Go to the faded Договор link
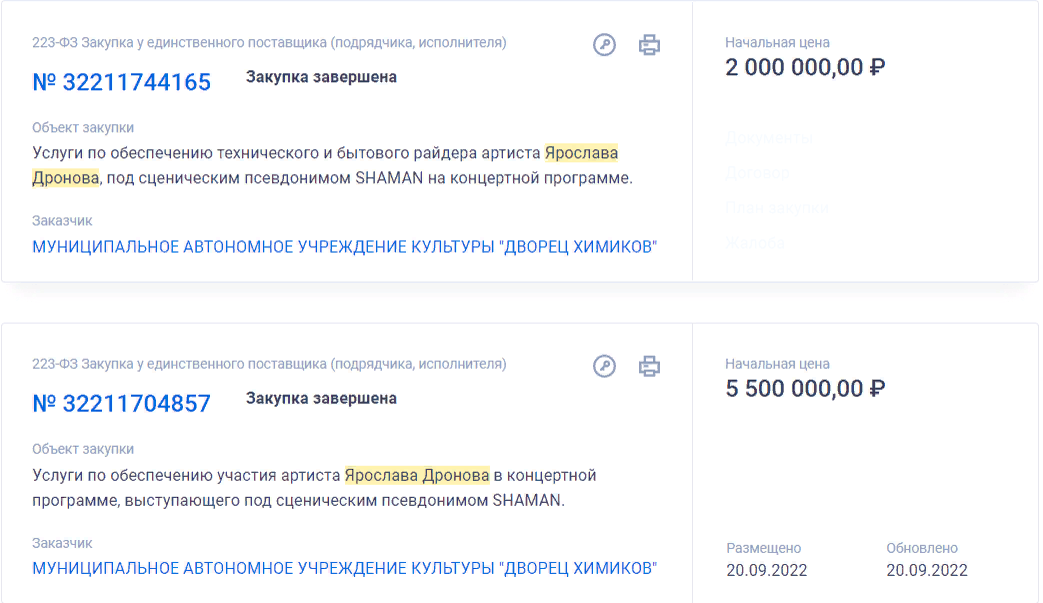 (757, 173)
